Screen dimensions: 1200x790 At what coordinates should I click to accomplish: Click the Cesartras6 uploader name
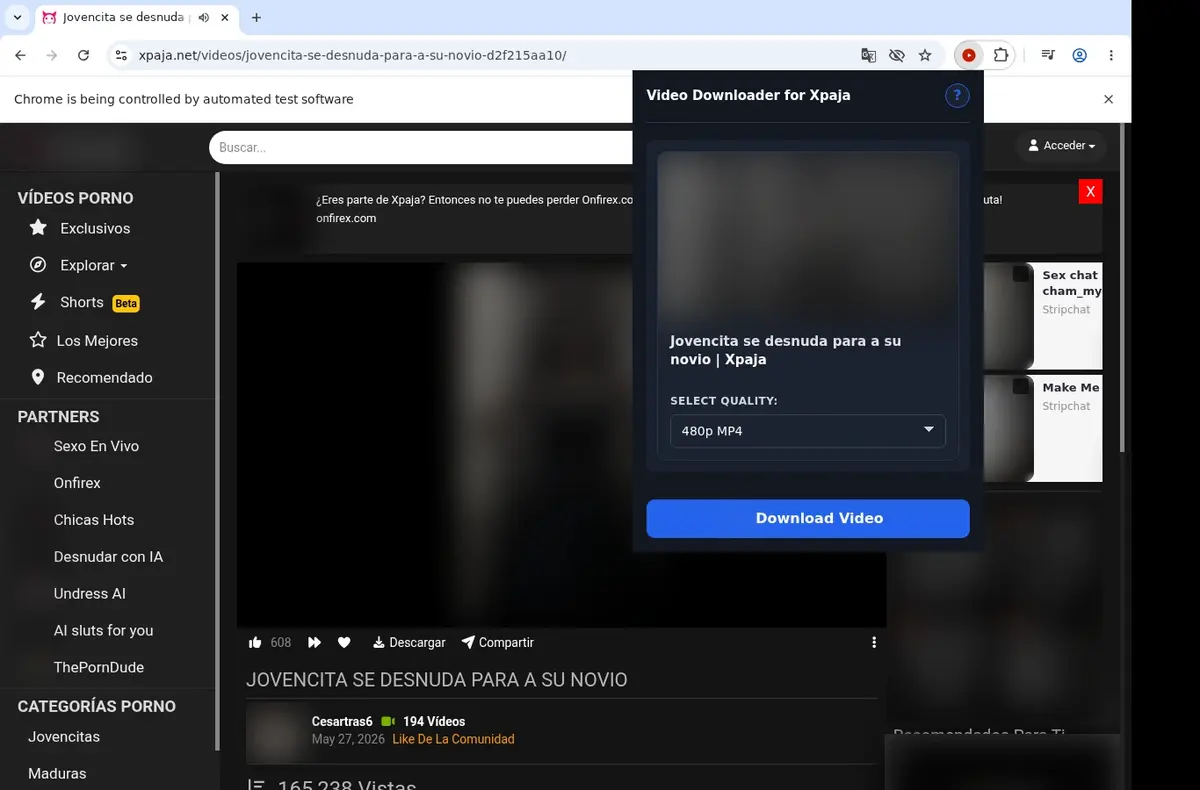[x=342, y=721]
